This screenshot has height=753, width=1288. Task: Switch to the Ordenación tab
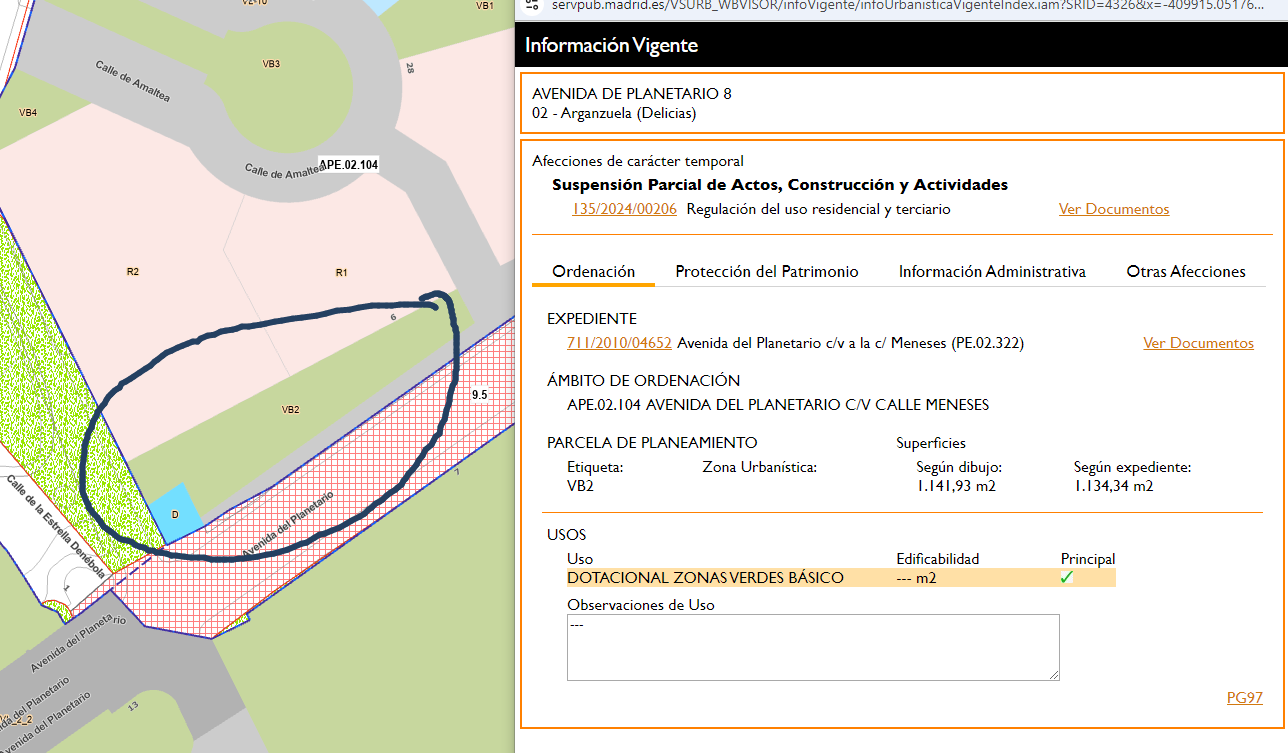(593, 271)
